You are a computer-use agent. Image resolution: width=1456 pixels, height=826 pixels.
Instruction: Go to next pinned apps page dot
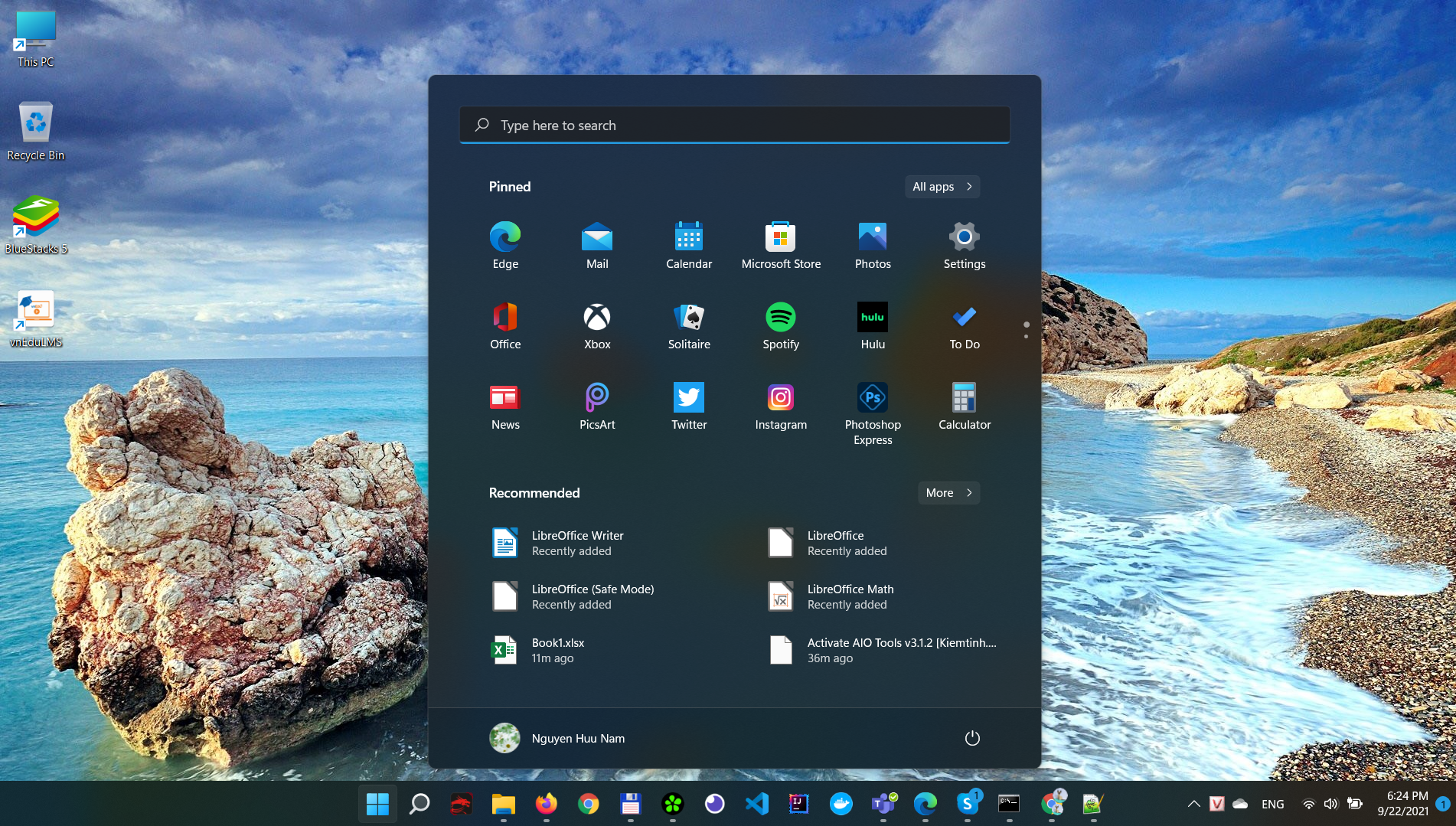[x=1026, y=336]
